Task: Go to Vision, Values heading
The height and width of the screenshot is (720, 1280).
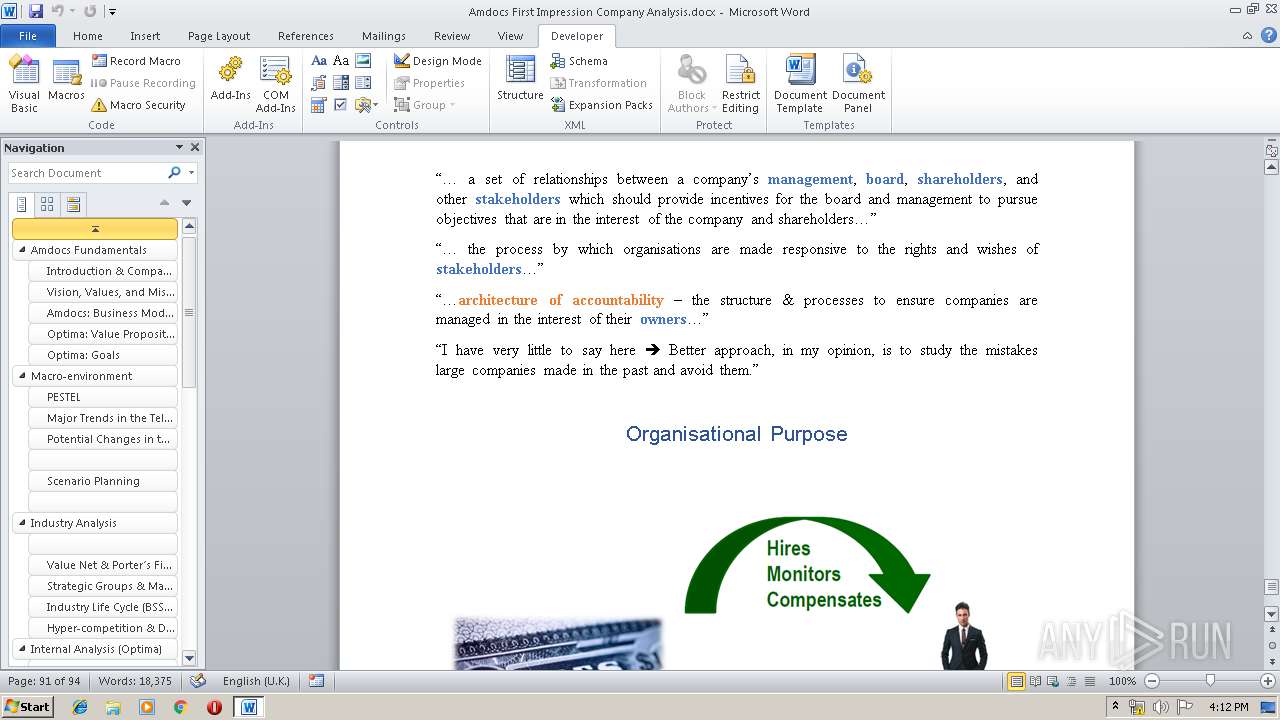Action: click(103, 292)
